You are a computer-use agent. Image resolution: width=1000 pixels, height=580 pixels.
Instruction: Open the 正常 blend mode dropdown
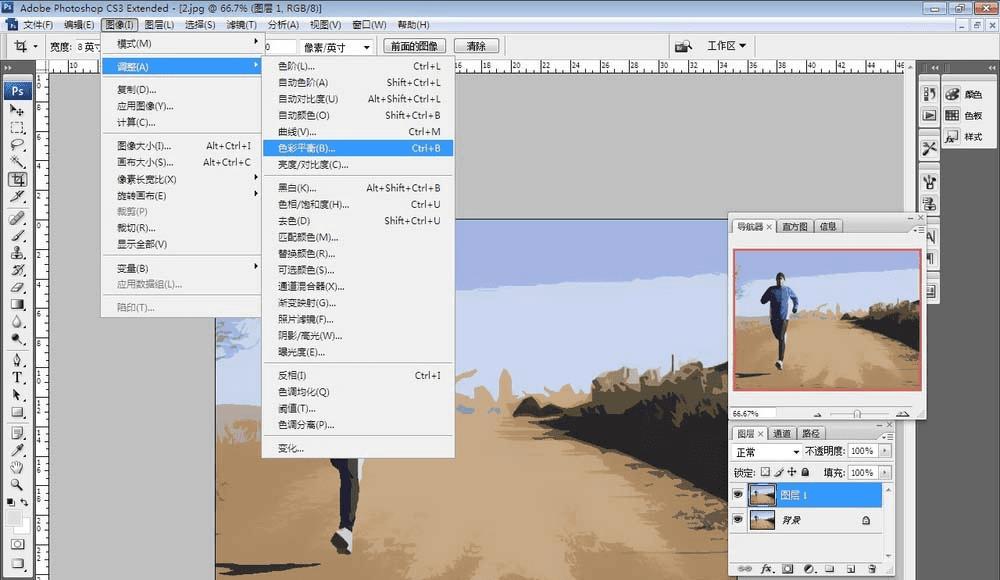[767, 452]
